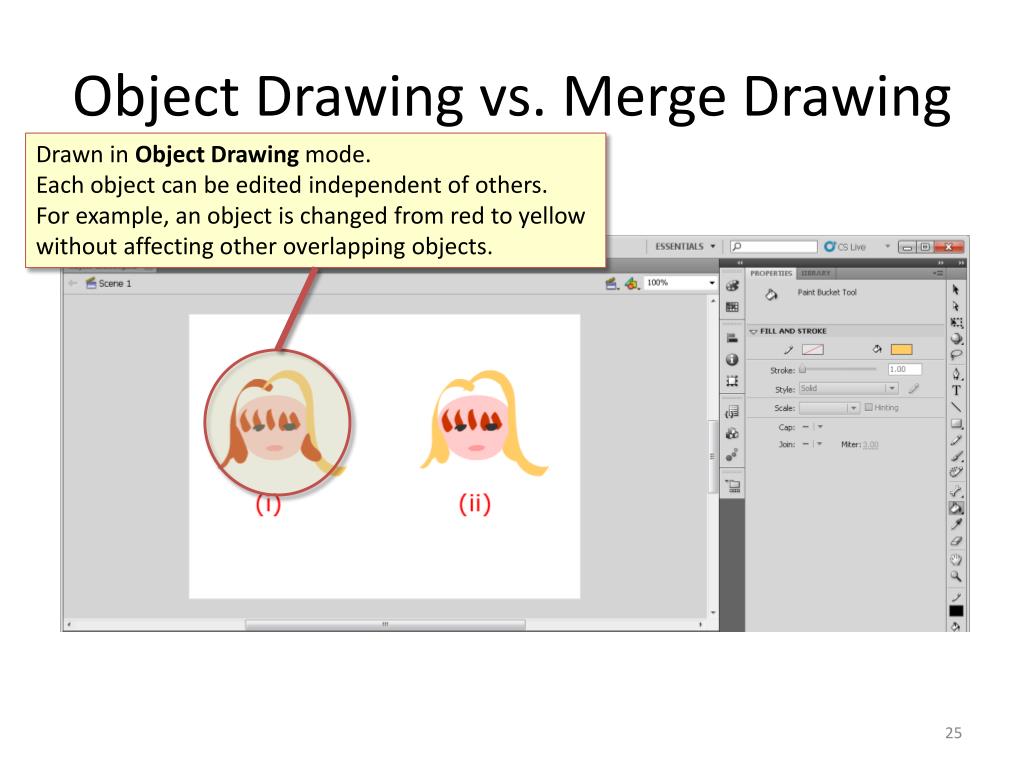Switch to the LIBRARY tab
Image resolution: width=1024 pixels, height=768 pixels.
(816, 273)
